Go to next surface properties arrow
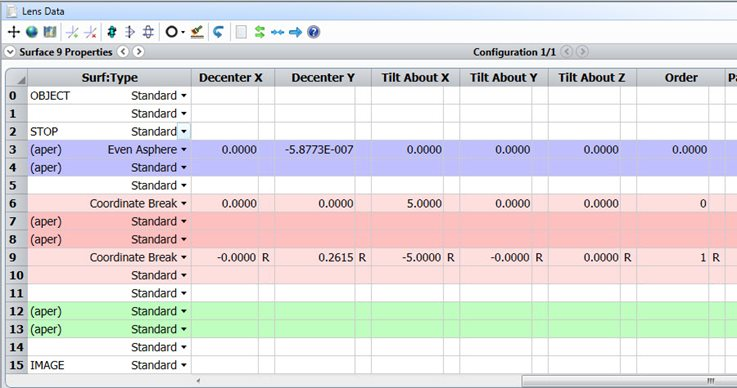The image size is (737, 388). point(138,52)
